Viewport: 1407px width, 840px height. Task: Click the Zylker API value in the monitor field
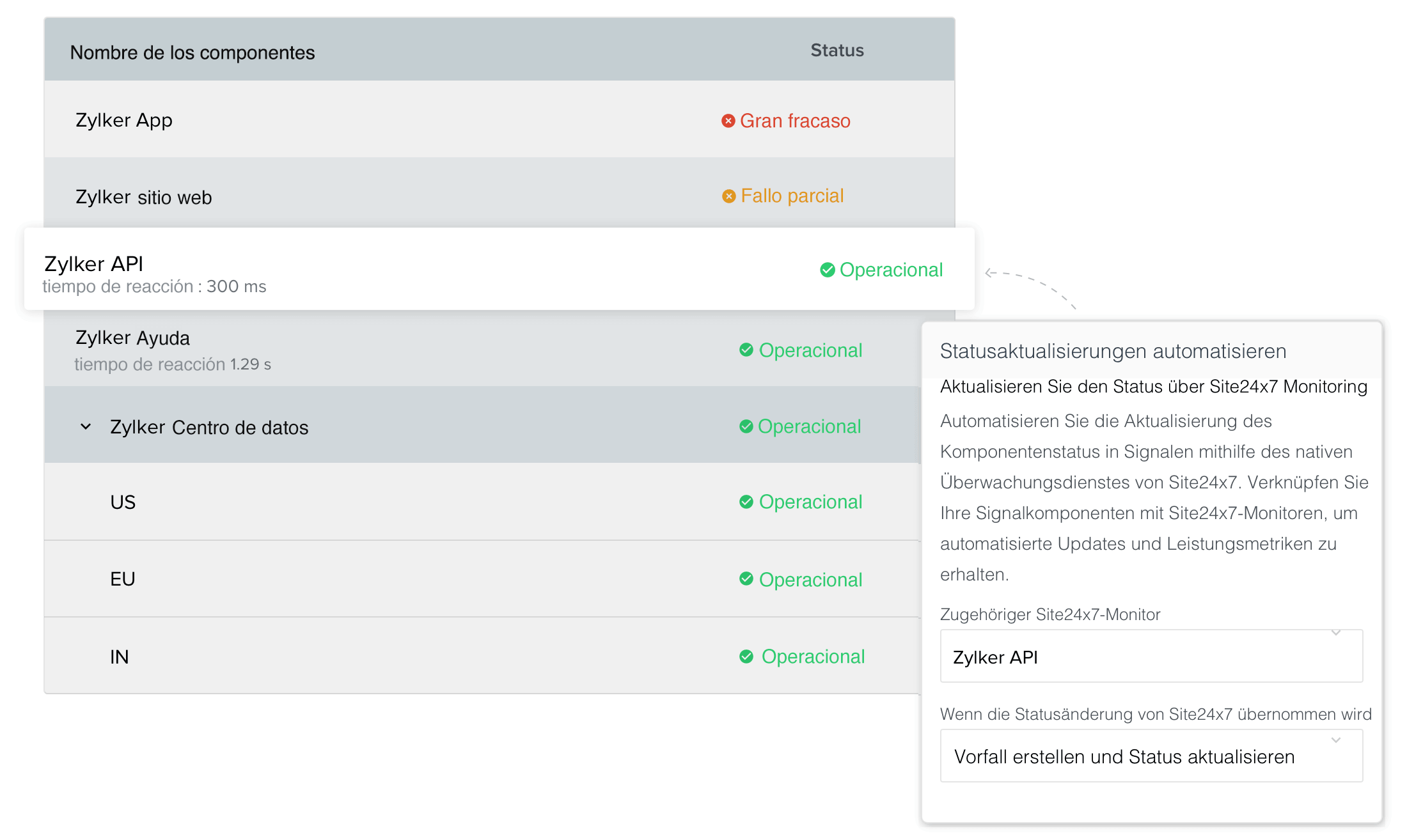(x=995, y=657)
